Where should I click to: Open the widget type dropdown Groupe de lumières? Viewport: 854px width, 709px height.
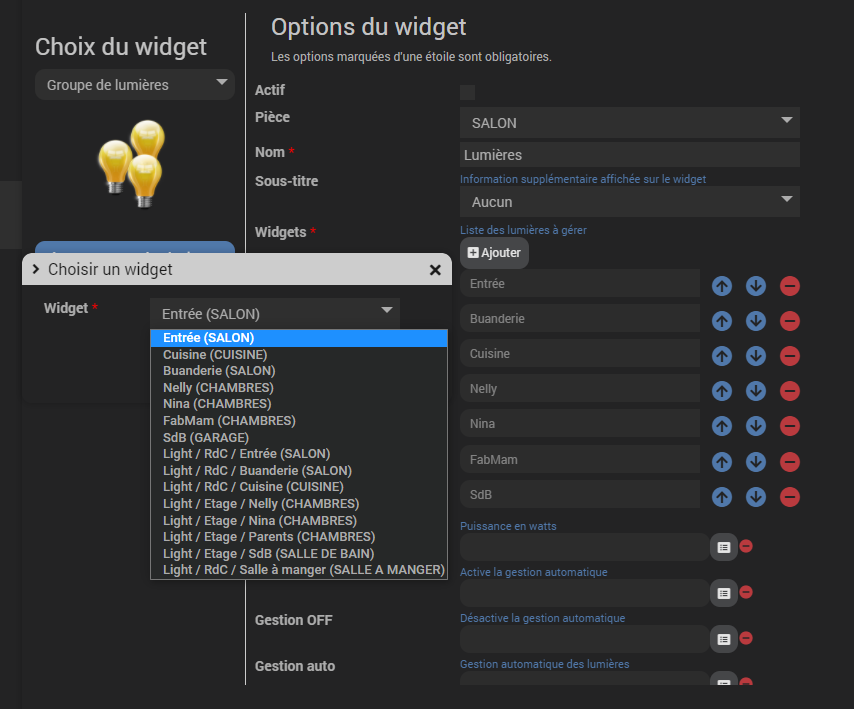[134, 85]
